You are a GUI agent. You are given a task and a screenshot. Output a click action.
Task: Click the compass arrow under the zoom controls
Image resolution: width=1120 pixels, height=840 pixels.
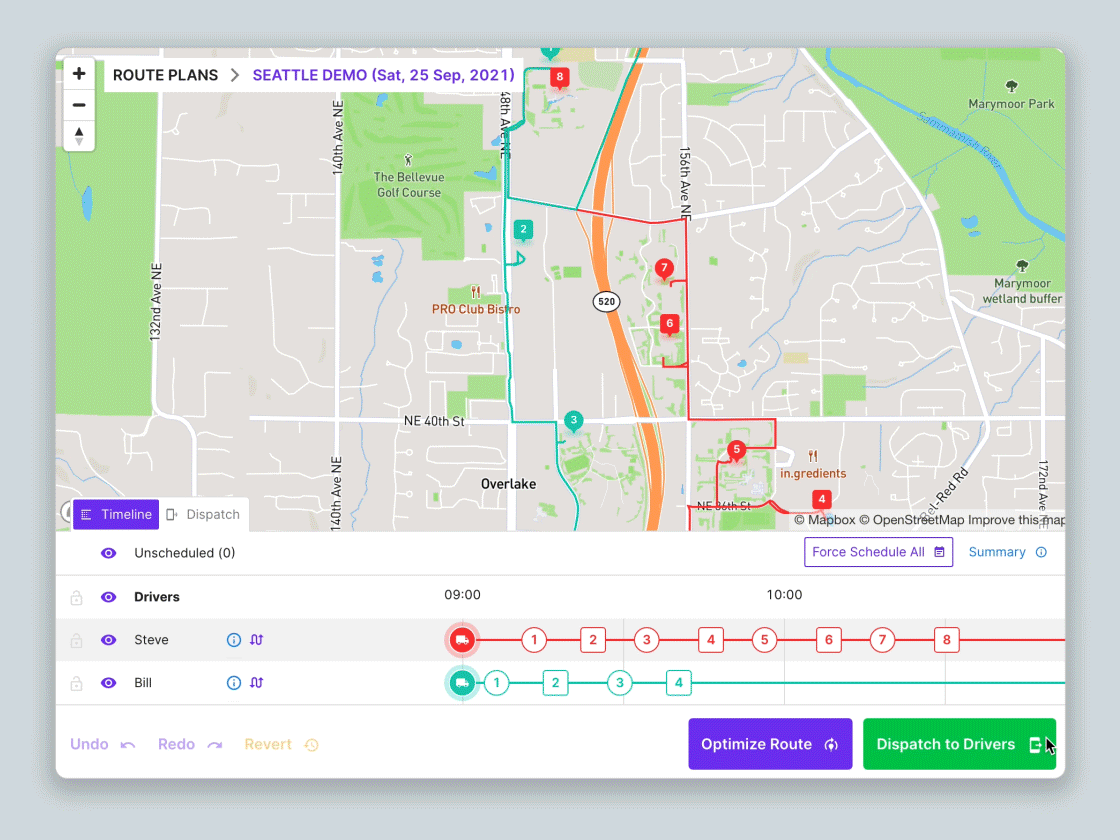79,135
